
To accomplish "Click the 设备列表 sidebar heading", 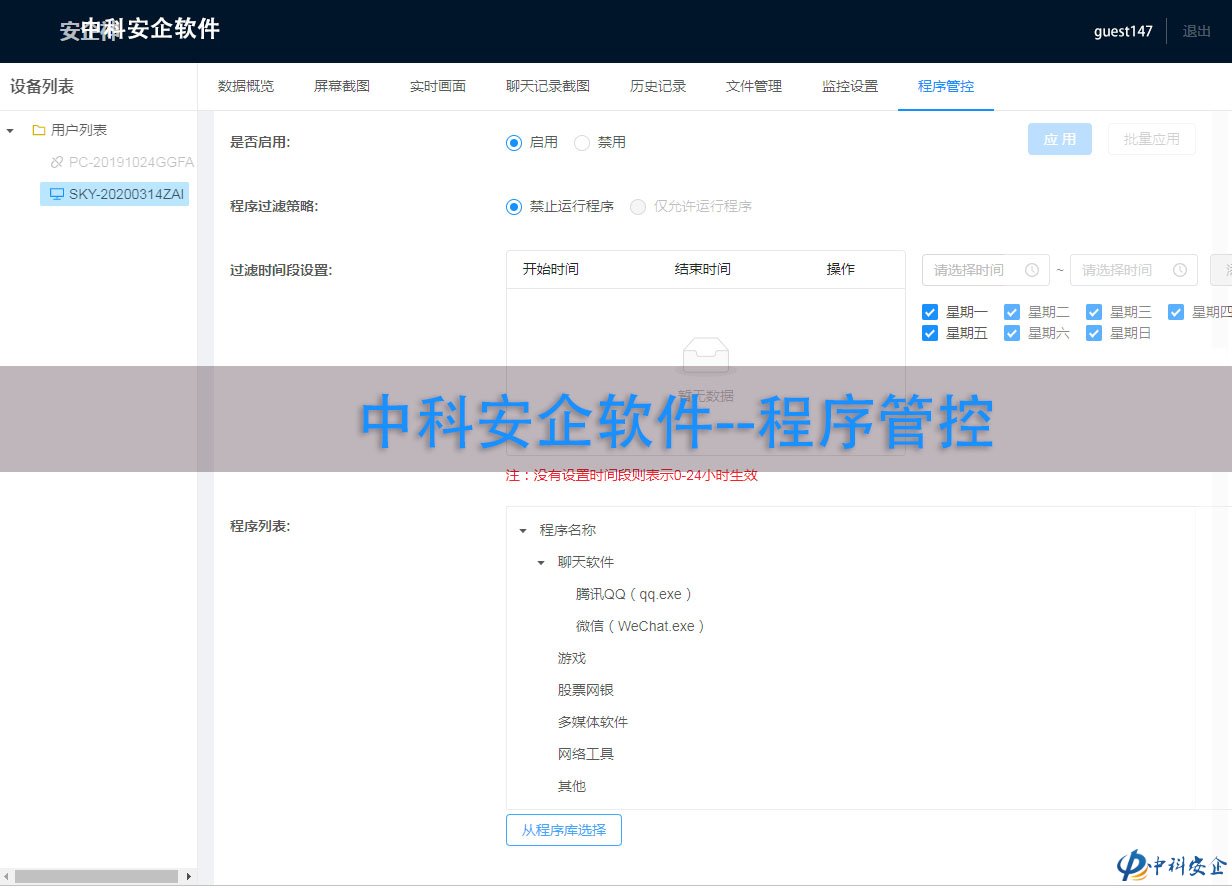I will [x=42, y=87].
